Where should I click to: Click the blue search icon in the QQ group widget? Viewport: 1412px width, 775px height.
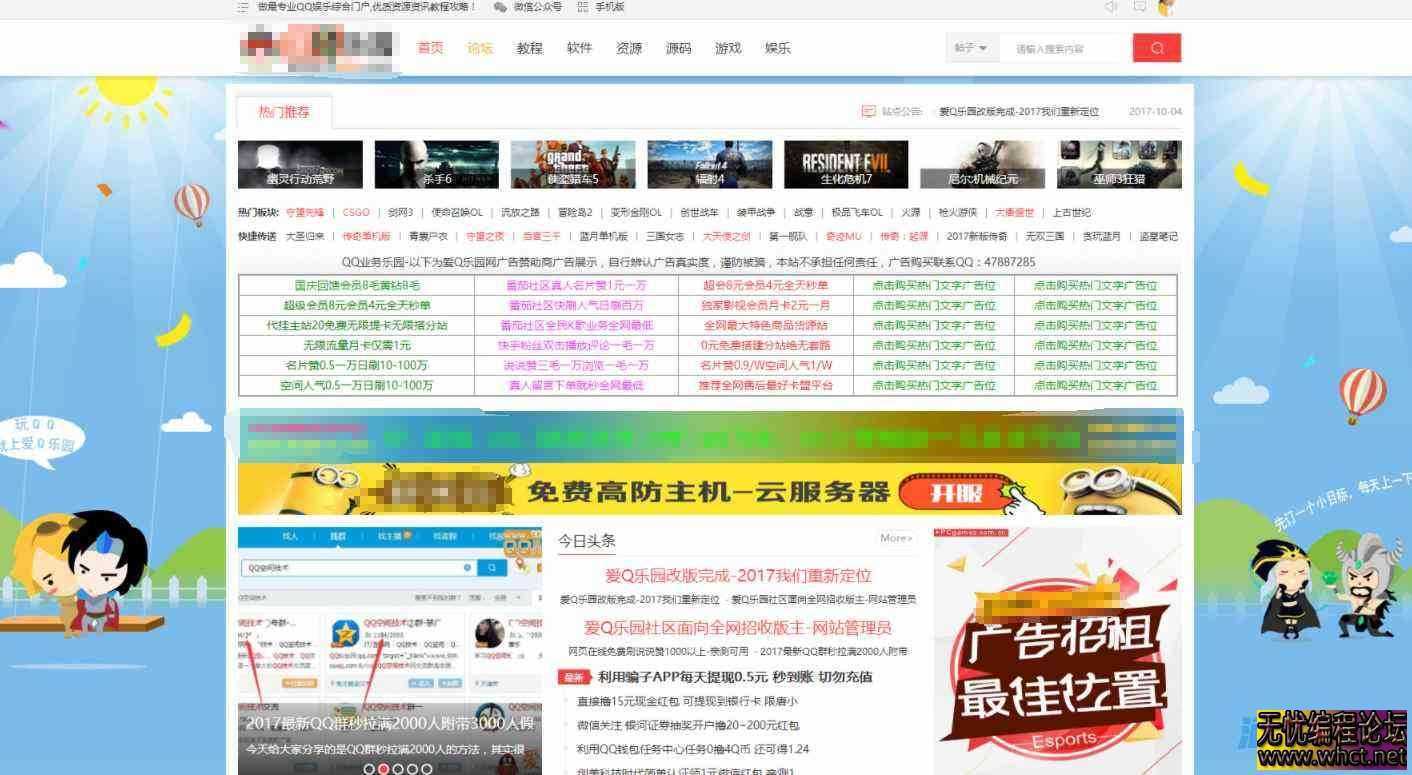pyautogui.click(x=490, y=567)
